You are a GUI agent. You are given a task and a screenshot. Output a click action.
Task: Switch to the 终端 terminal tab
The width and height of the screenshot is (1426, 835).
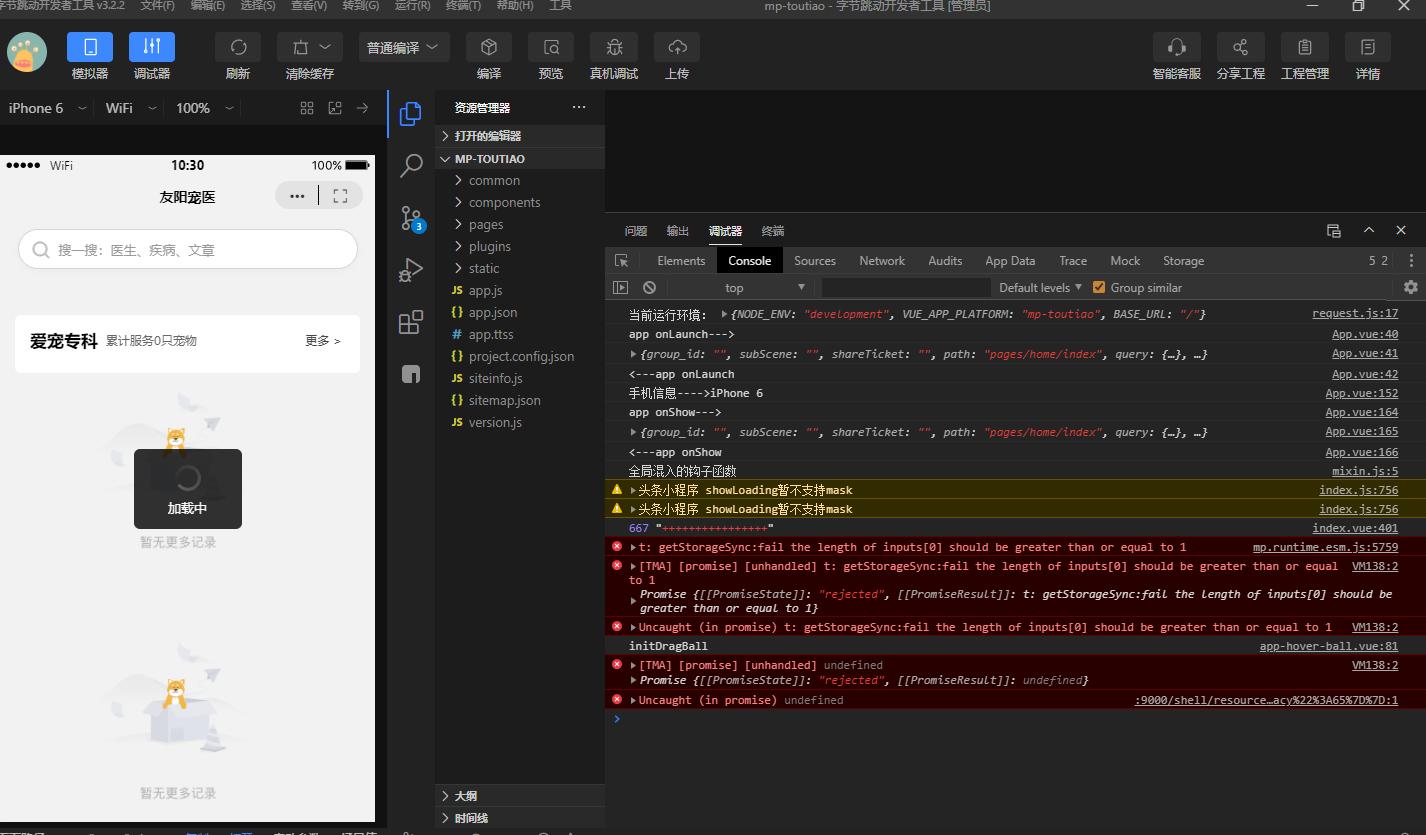click(772, 231)
